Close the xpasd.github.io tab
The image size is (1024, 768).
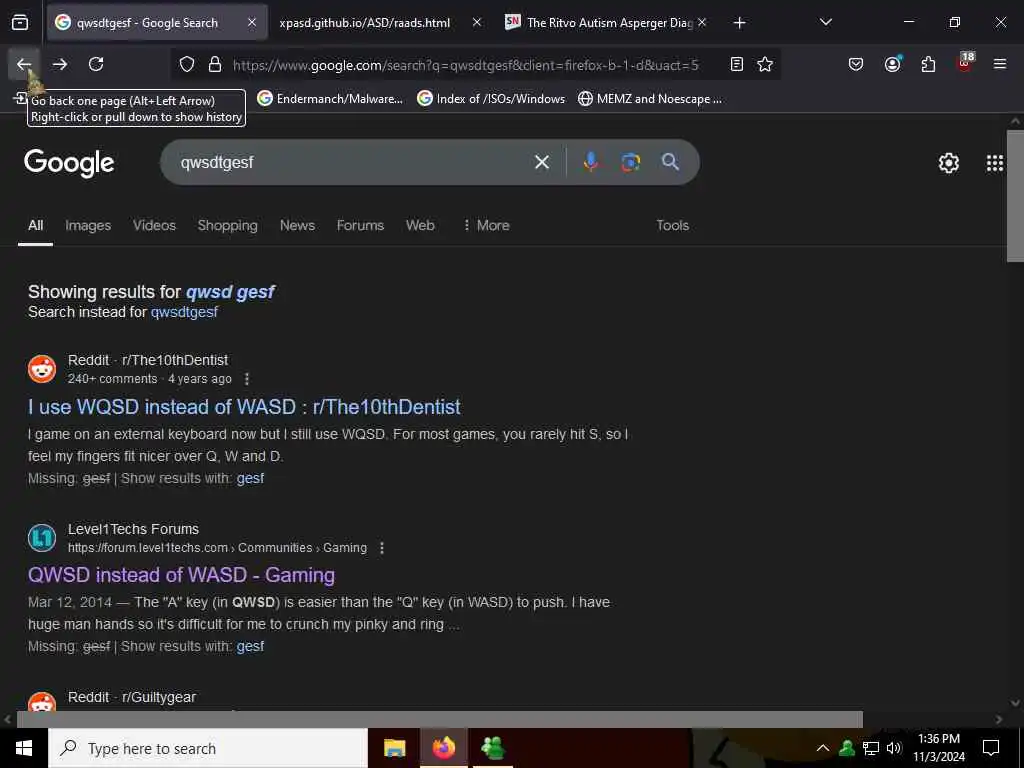pos(477,23)
